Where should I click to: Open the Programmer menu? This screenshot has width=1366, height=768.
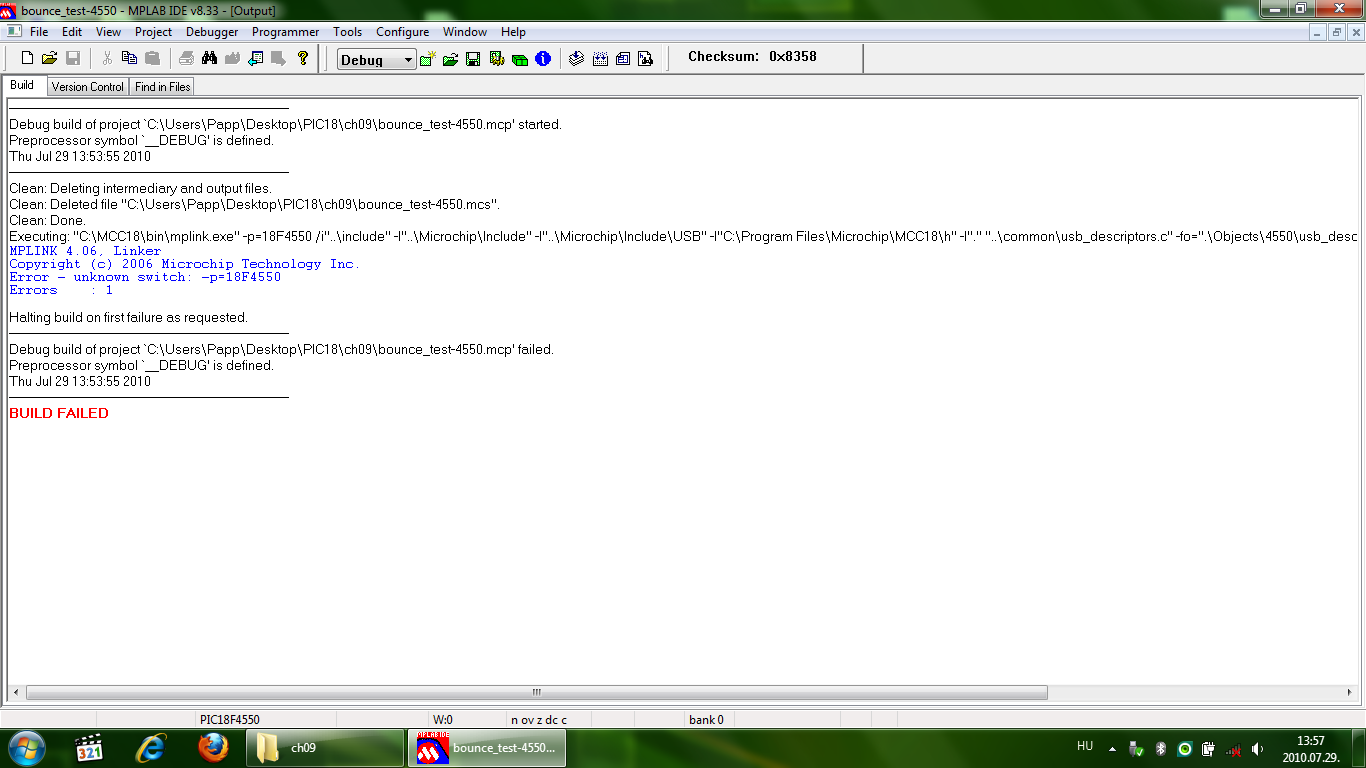286,32
